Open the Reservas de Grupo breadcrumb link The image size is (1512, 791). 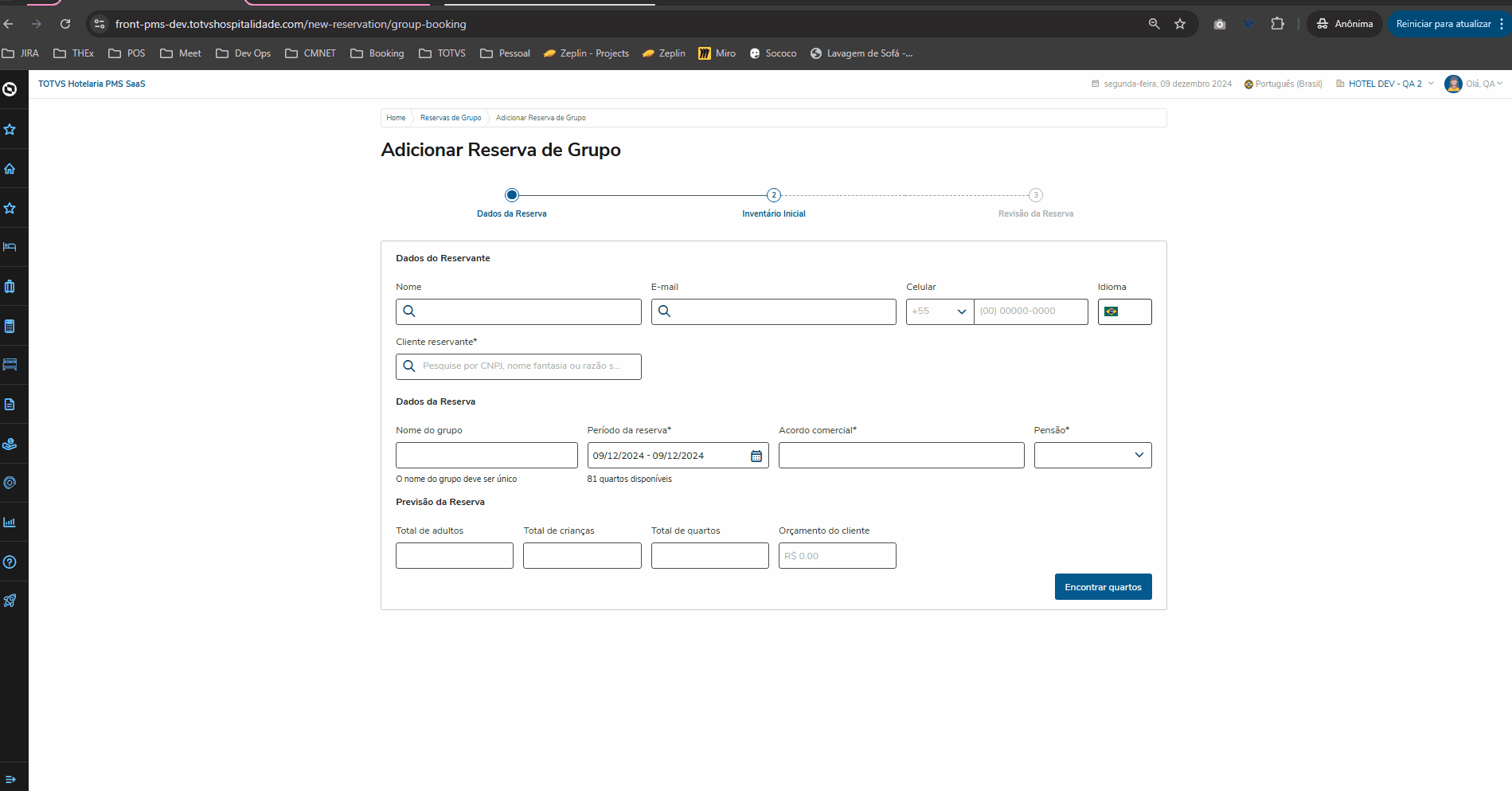(x=451, y=118)
